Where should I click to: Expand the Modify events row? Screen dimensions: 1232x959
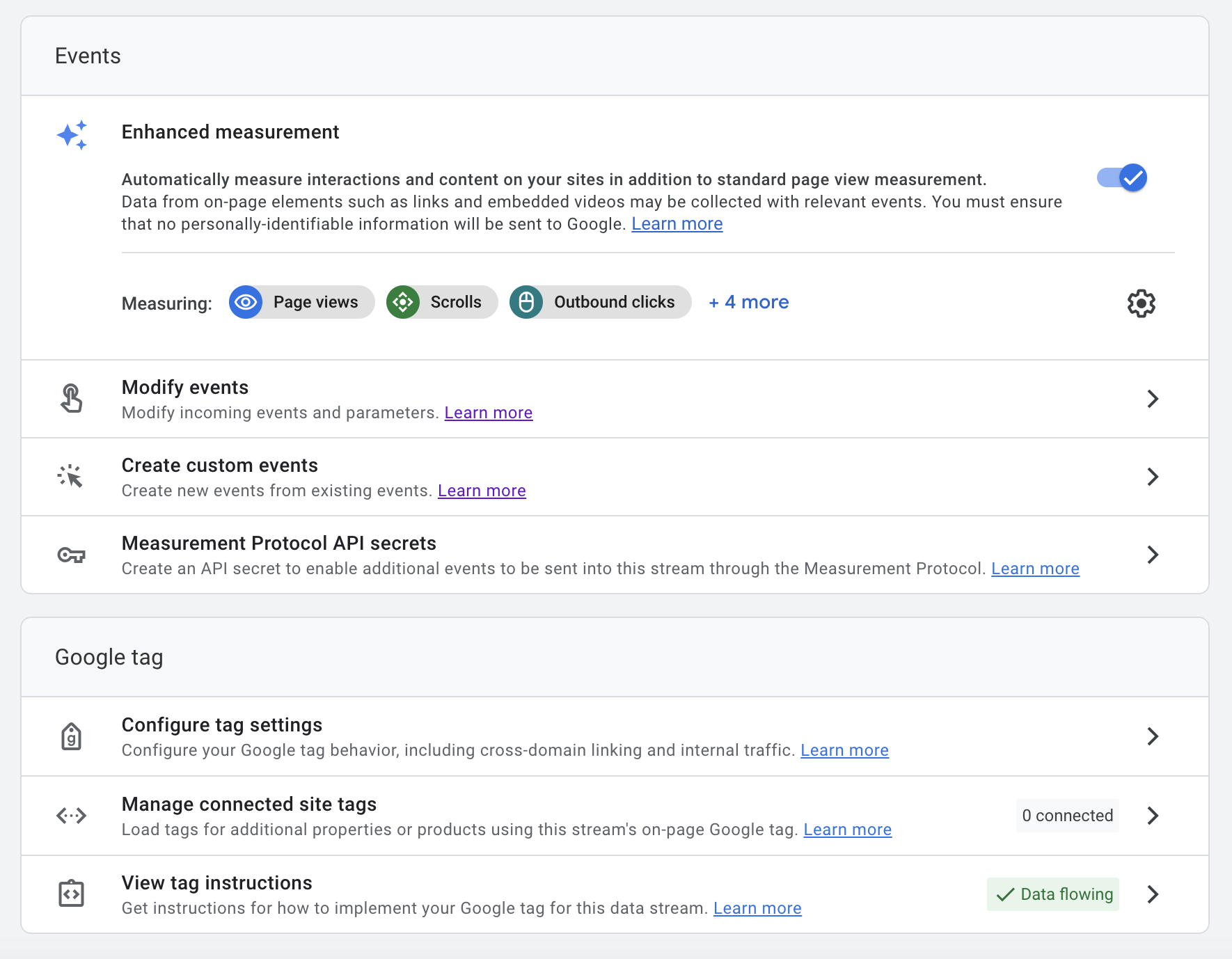click(x=1153, y=399)
